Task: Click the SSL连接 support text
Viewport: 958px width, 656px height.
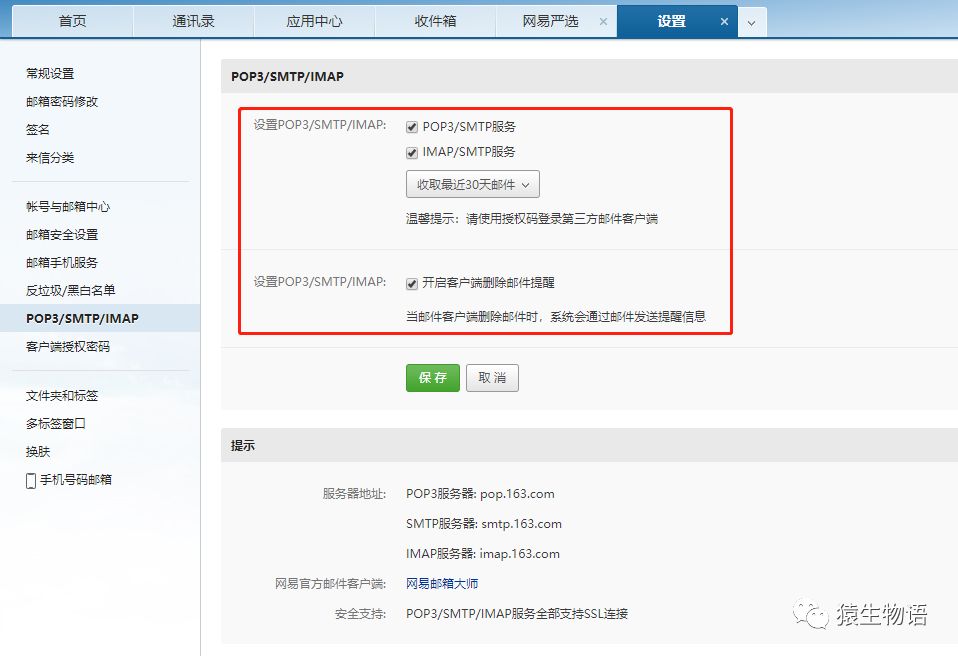Action: point(517,613)
